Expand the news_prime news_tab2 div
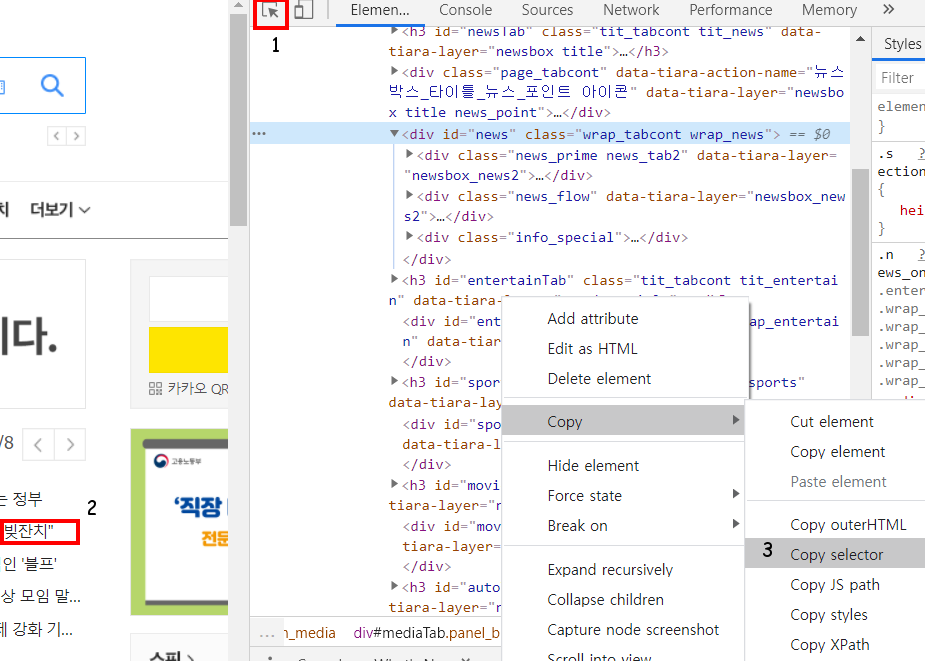This screenshot has height=661, width=925. point(409,155)
